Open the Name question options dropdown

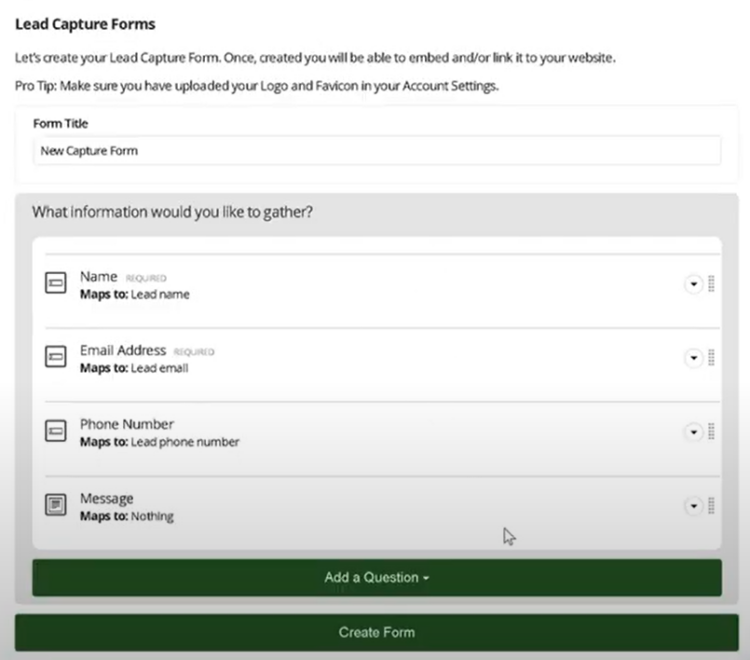[694, 284]
